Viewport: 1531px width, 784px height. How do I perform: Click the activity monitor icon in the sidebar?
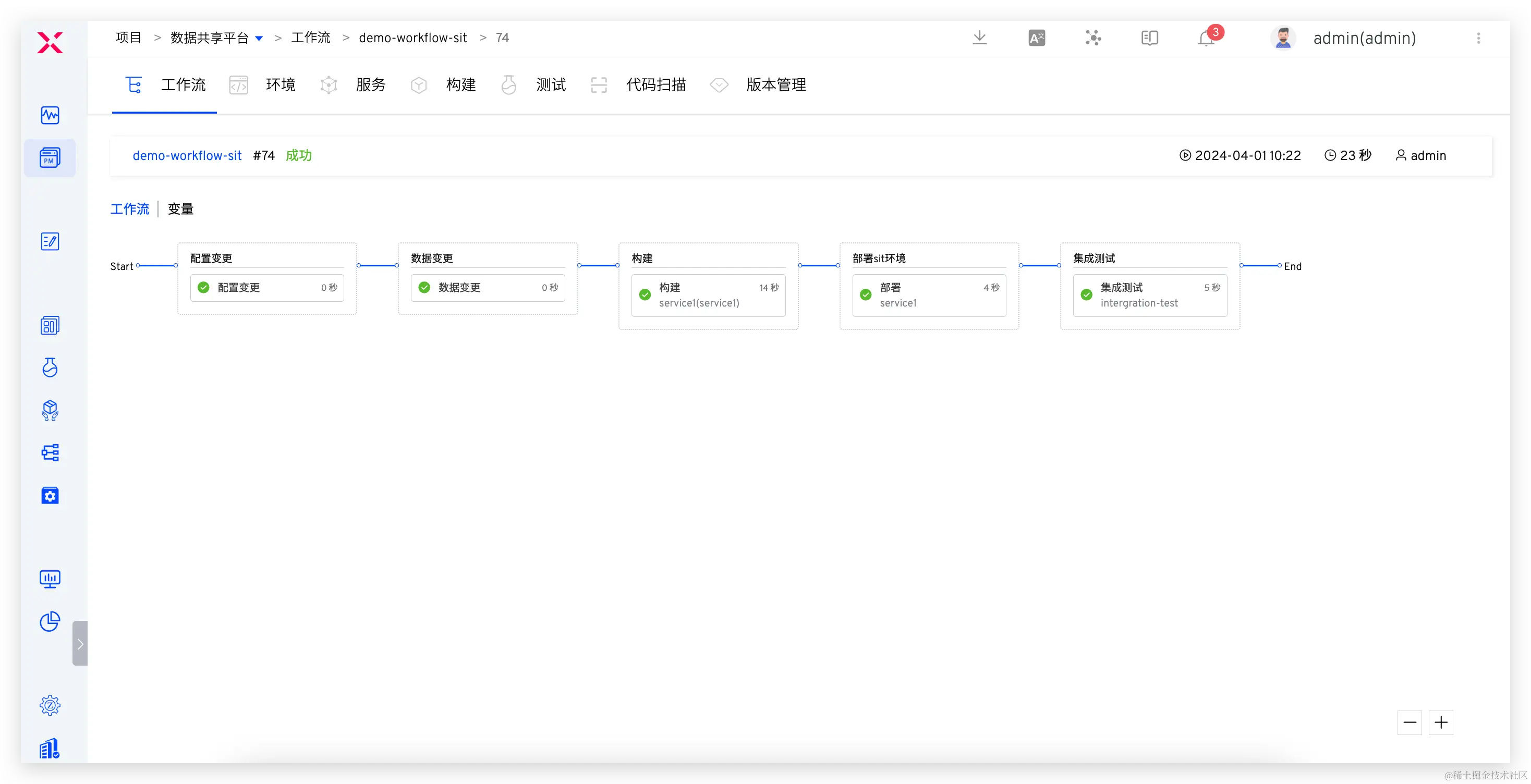[x=50, y=115]
